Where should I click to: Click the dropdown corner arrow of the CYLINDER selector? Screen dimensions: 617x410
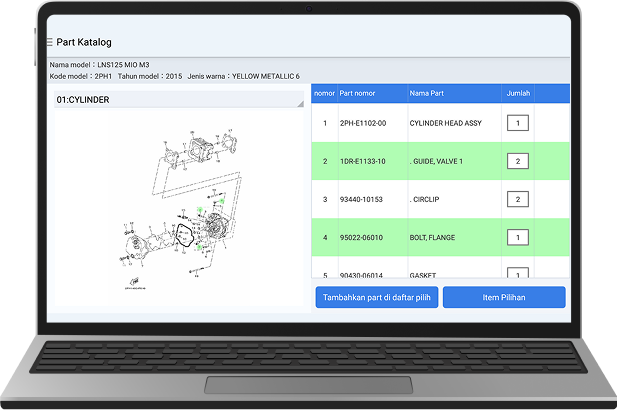(x=300, y=102)
